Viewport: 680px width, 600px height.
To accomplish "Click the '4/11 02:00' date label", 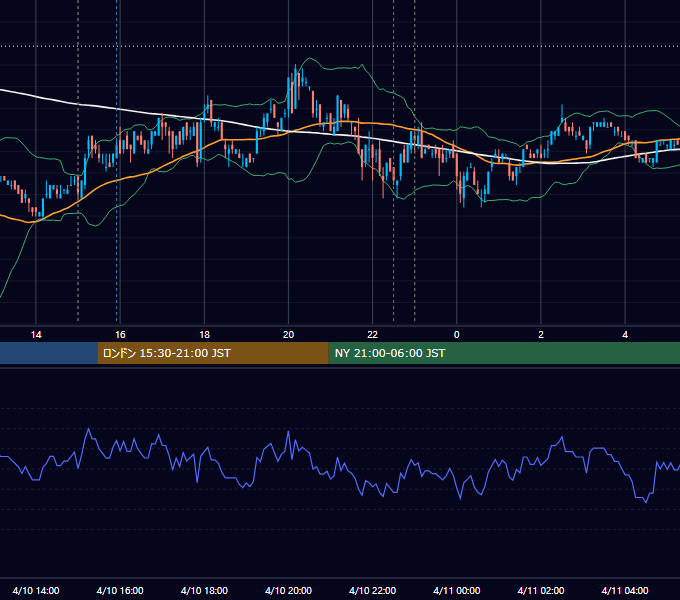I will (x=541, y=590).
